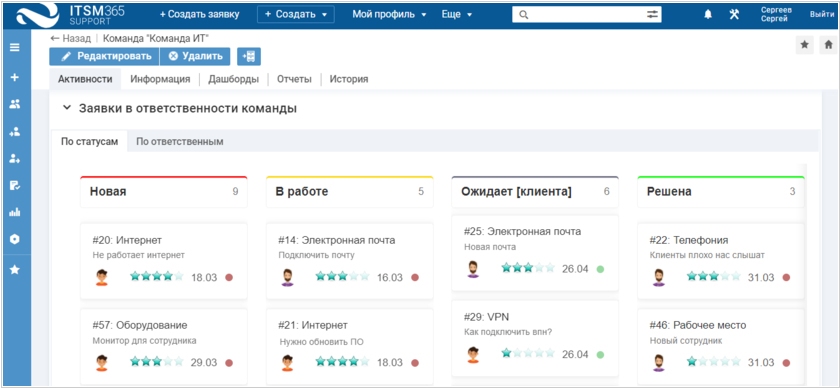
Task: Open the Сергеев Сергей user profile link
Action: (x=775, y=14)
